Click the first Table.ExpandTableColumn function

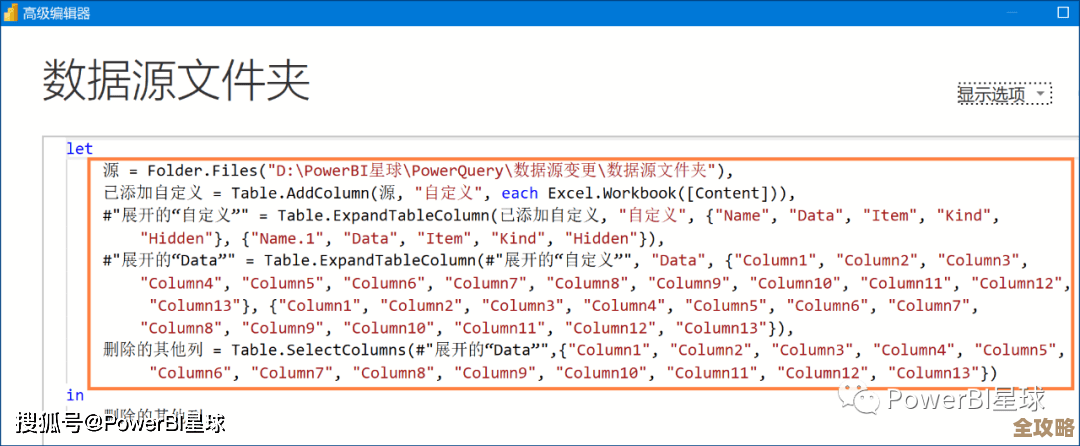point(386,216)
